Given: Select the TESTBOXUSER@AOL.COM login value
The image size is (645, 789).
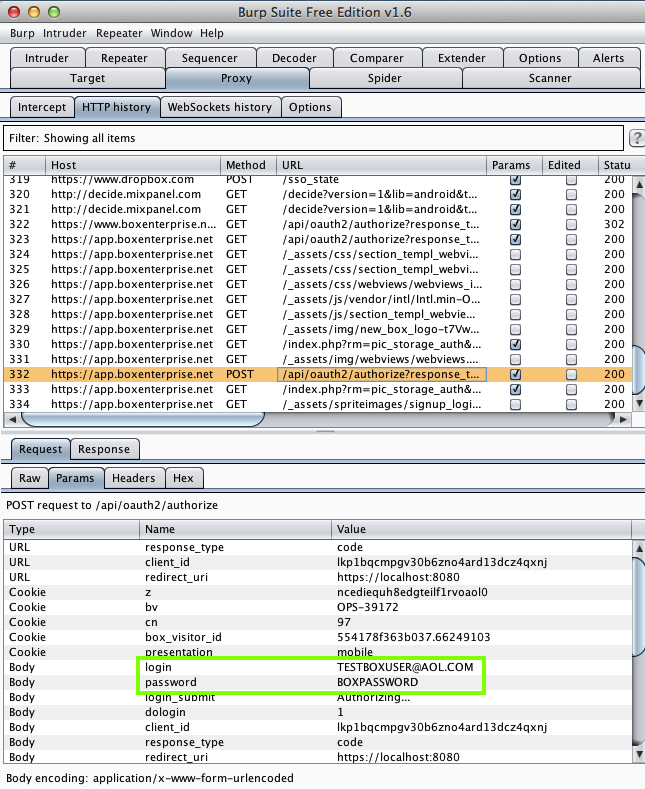Looking at the screenshot, I should 405,667.
